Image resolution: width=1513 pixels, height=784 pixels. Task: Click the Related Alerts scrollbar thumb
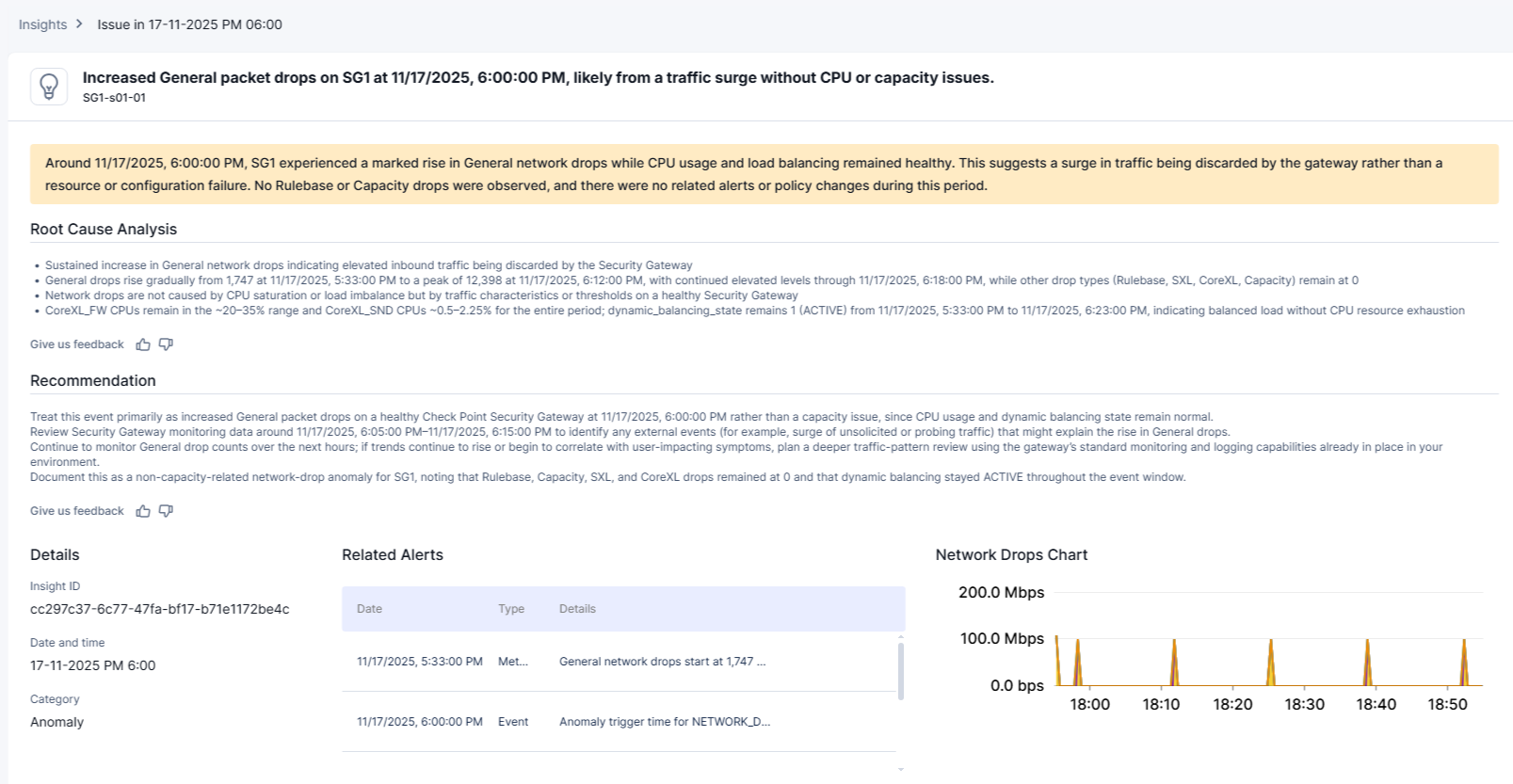[x=901, y=671]
